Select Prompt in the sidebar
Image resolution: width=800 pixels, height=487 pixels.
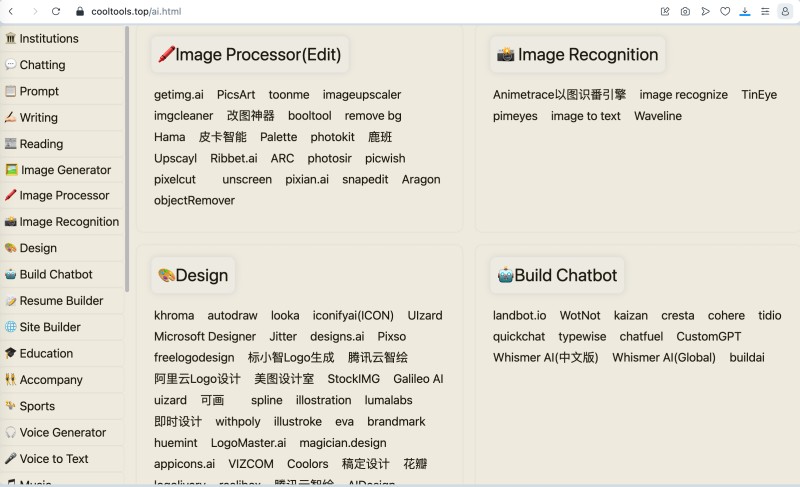point(62,91)
